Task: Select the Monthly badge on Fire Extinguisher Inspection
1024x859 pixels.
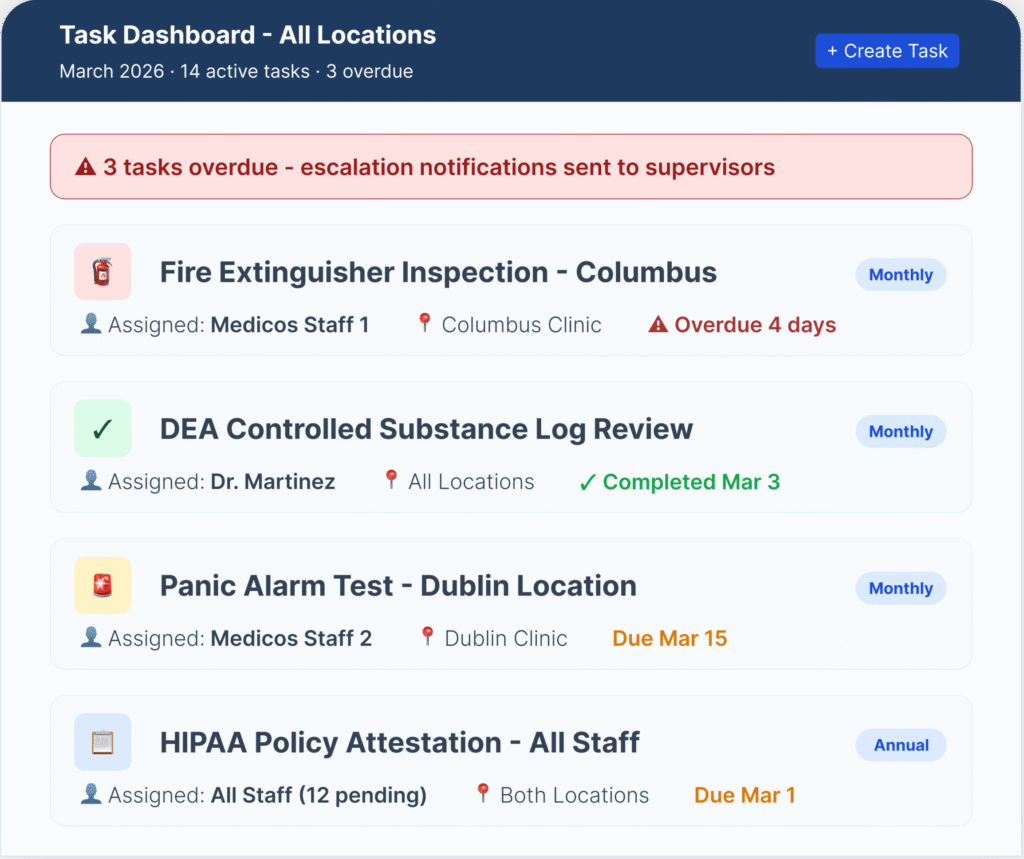Action: click(x=900, y=275)
